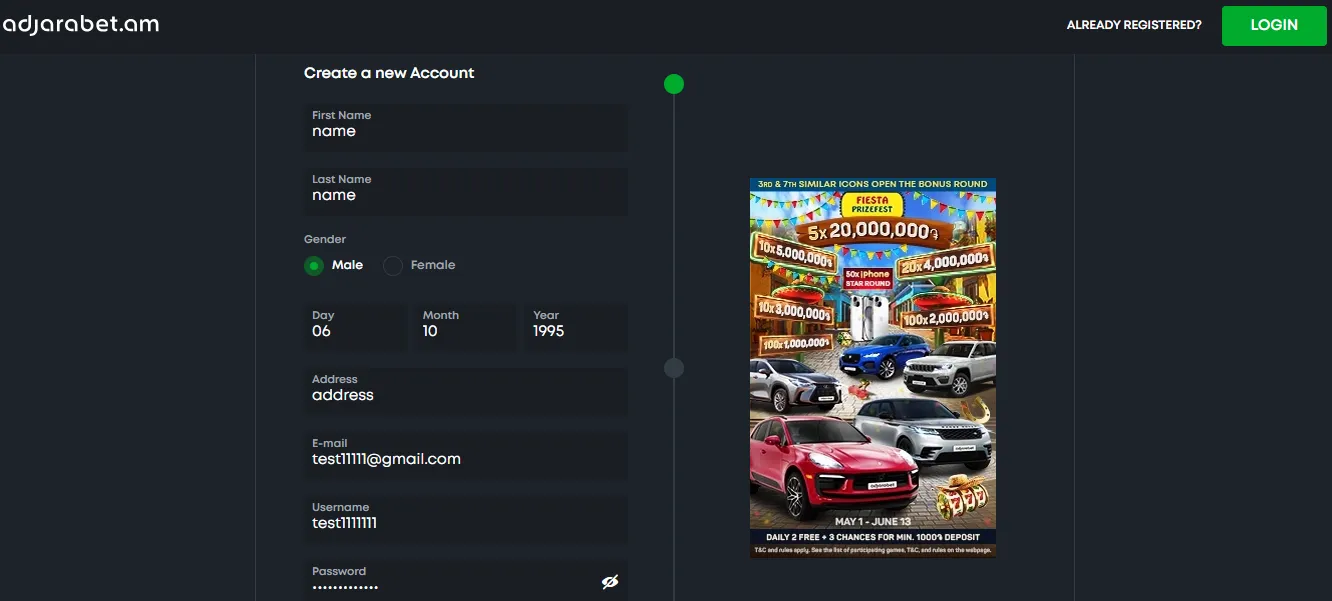Select the Male gender option
1332x601 pixels.
pyautogui.click(x=334, y=265)
